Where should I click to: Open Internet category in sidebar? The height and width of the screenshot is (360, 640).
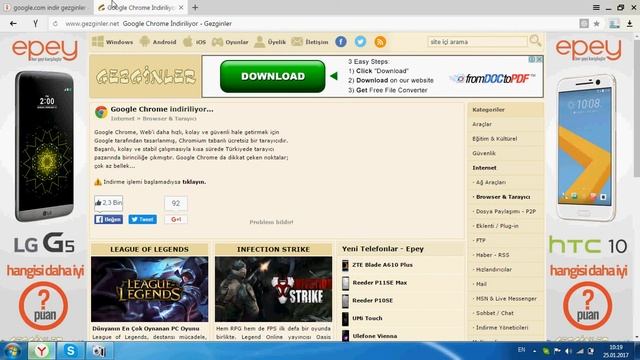(x=484, y=168)
